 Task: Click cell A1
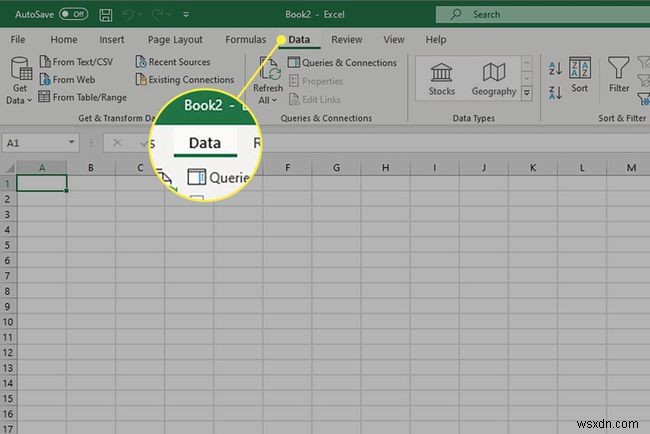pos(41,183)
